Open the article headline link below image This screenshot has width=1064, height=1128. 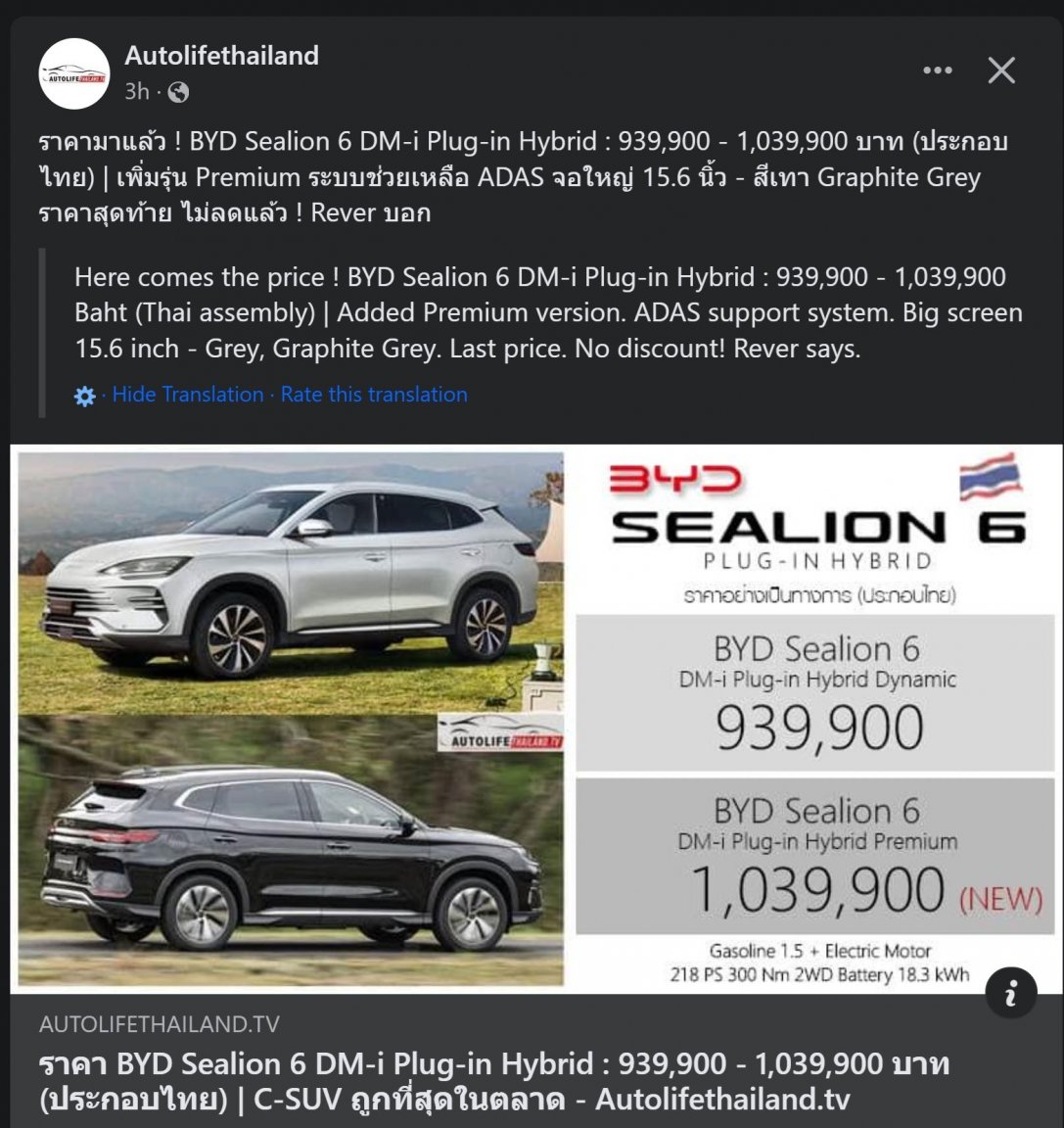494,1081
